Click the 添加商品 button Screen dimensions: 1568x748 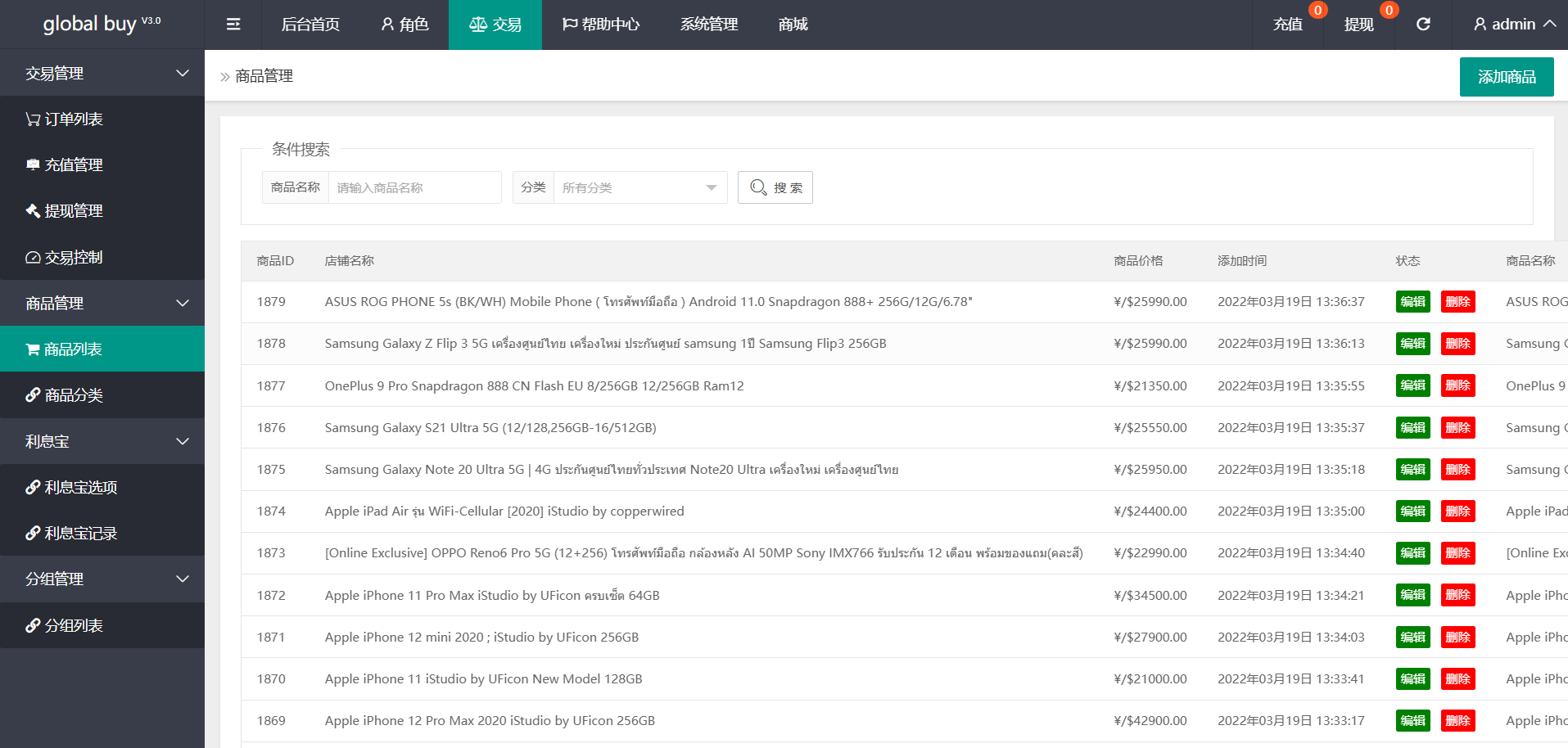pyautogui.click(x=1506, y=77)
